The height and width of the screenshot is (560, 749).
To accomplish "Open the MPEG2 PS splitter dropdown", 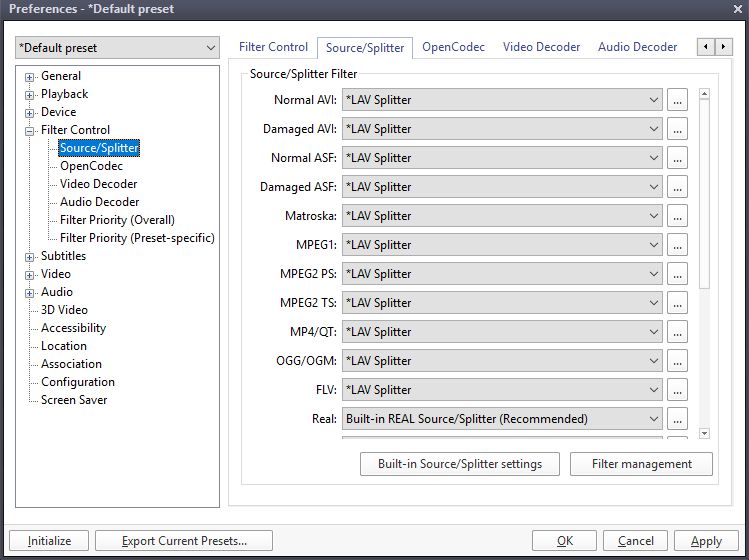I will tap(502, 274).
